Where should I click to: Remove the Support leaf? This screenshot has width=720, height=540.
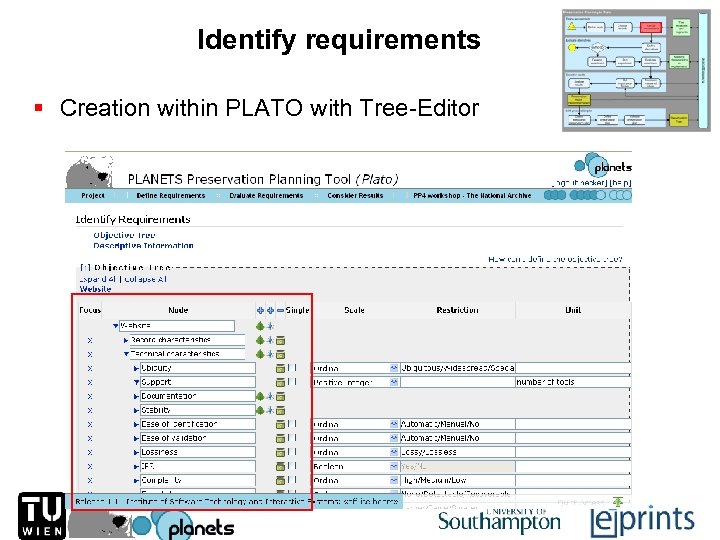point(281,382)
